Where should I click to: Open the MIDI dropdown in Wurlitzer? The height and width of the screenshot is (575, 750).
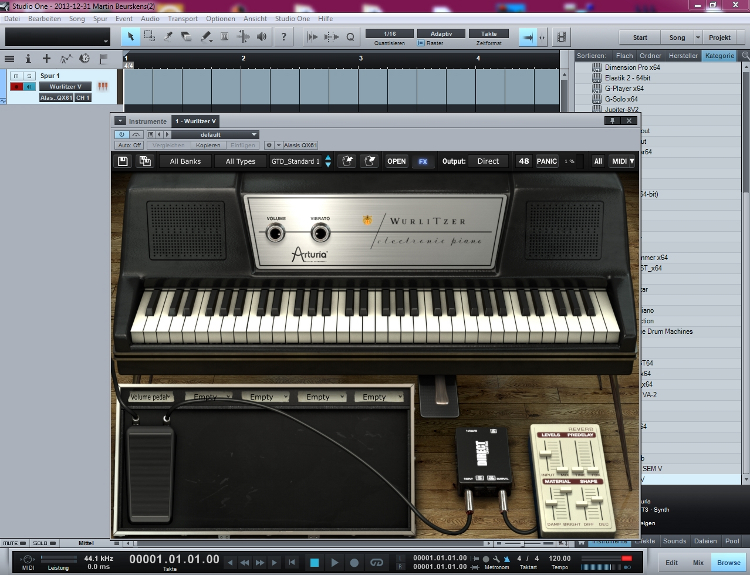pyautogui.click(x=622, y=161)
